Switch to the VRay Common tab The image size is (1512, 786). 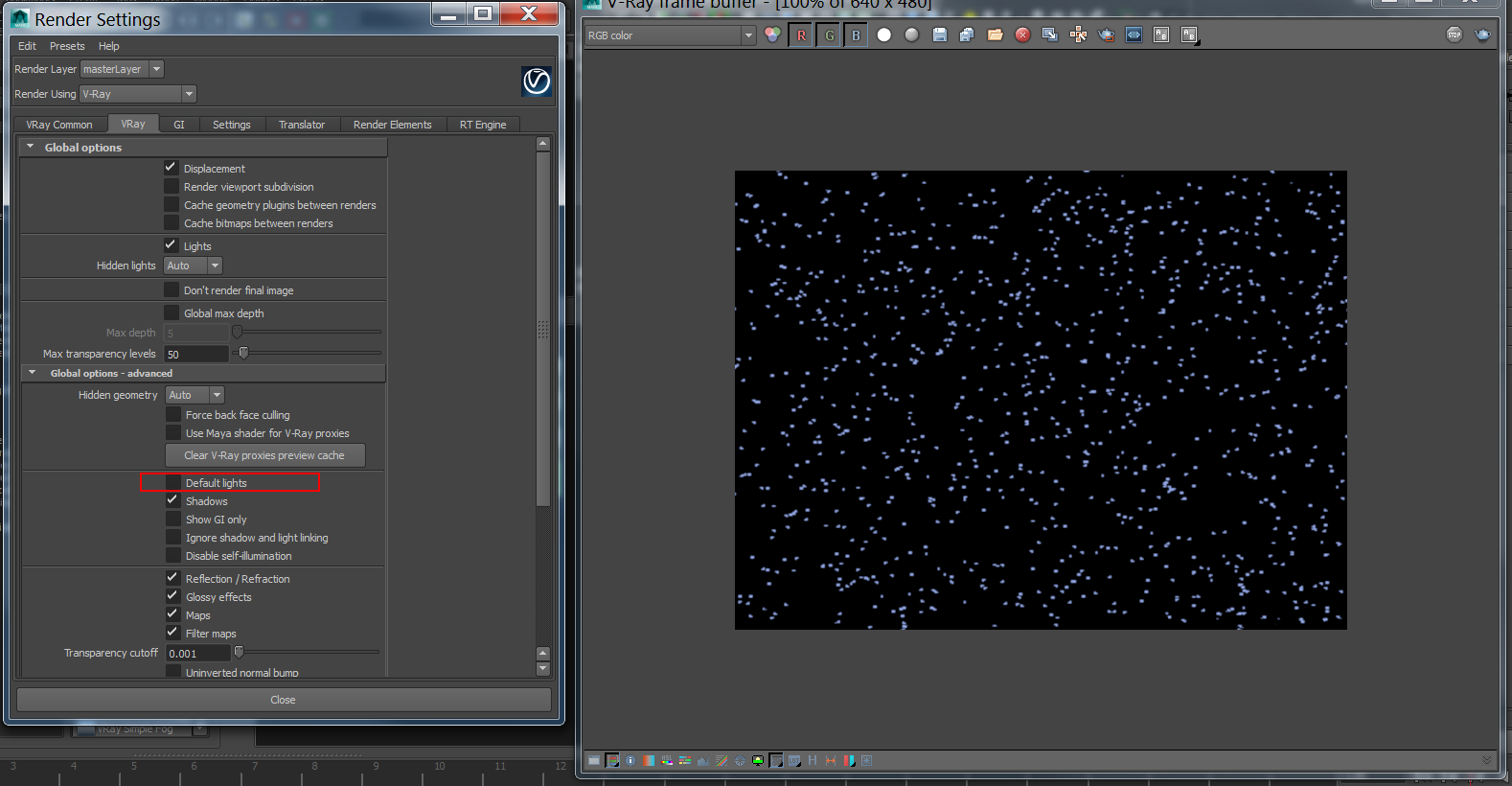(x=59, y=125)
